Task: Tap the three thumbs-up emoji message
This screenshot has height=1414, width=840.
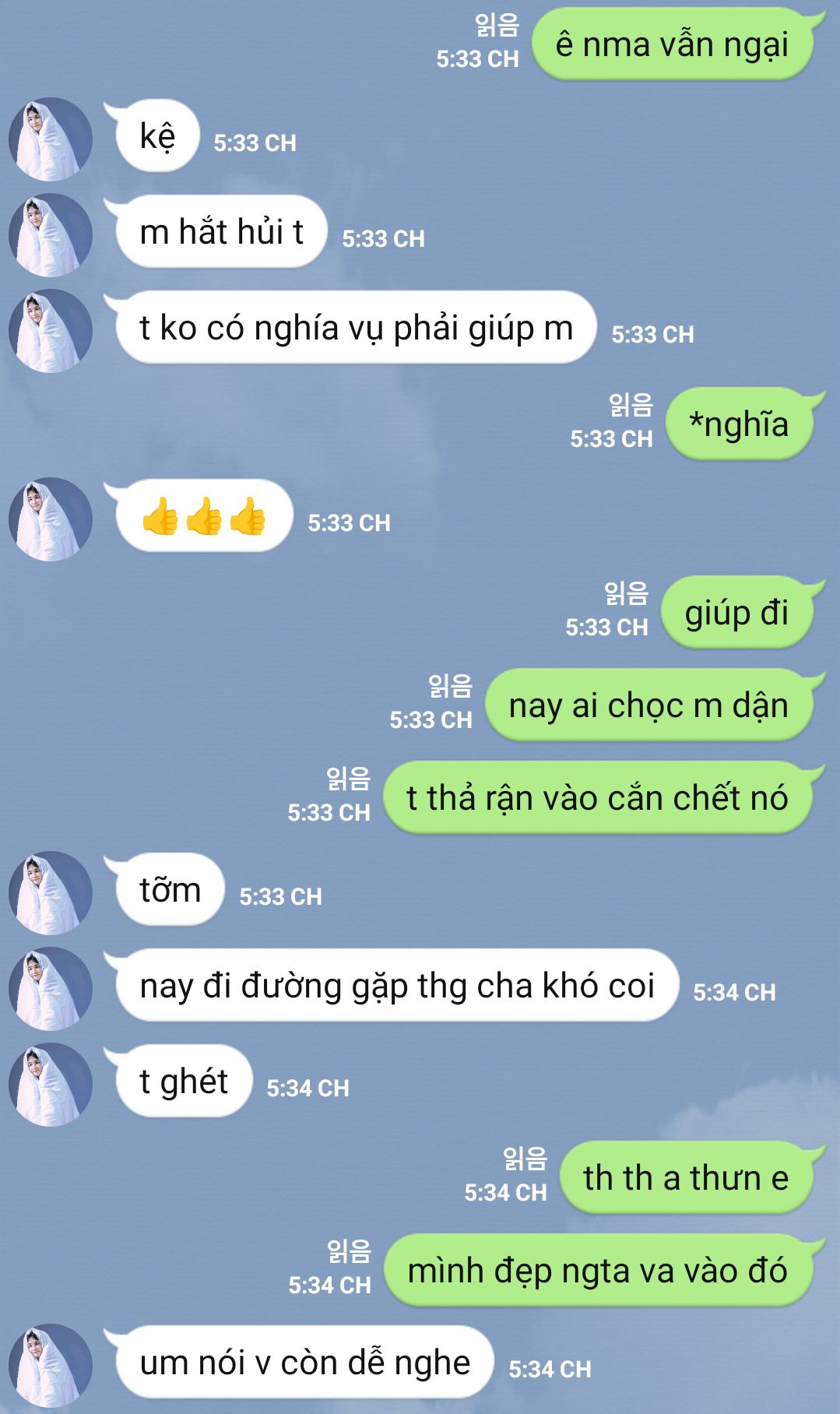Action: (204, 516)
